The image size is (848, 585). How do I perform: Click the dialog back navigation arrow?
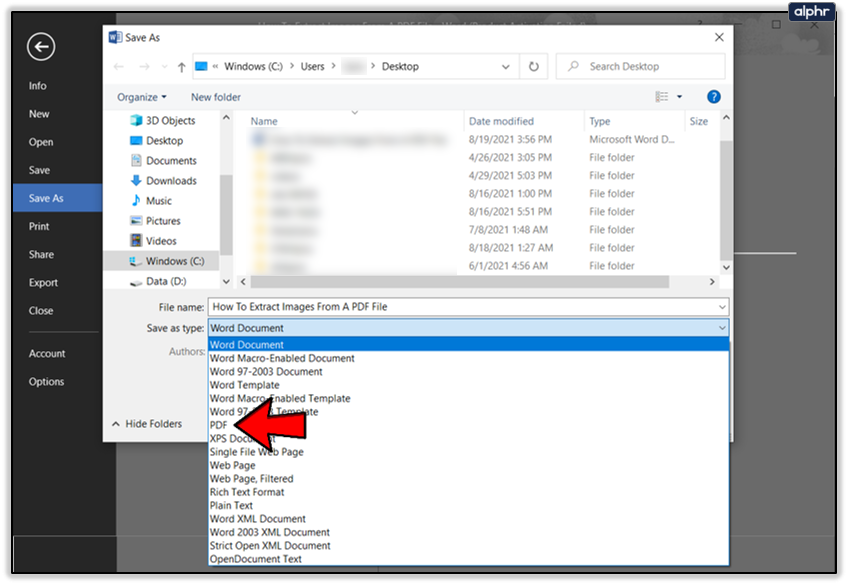(119, 67)
